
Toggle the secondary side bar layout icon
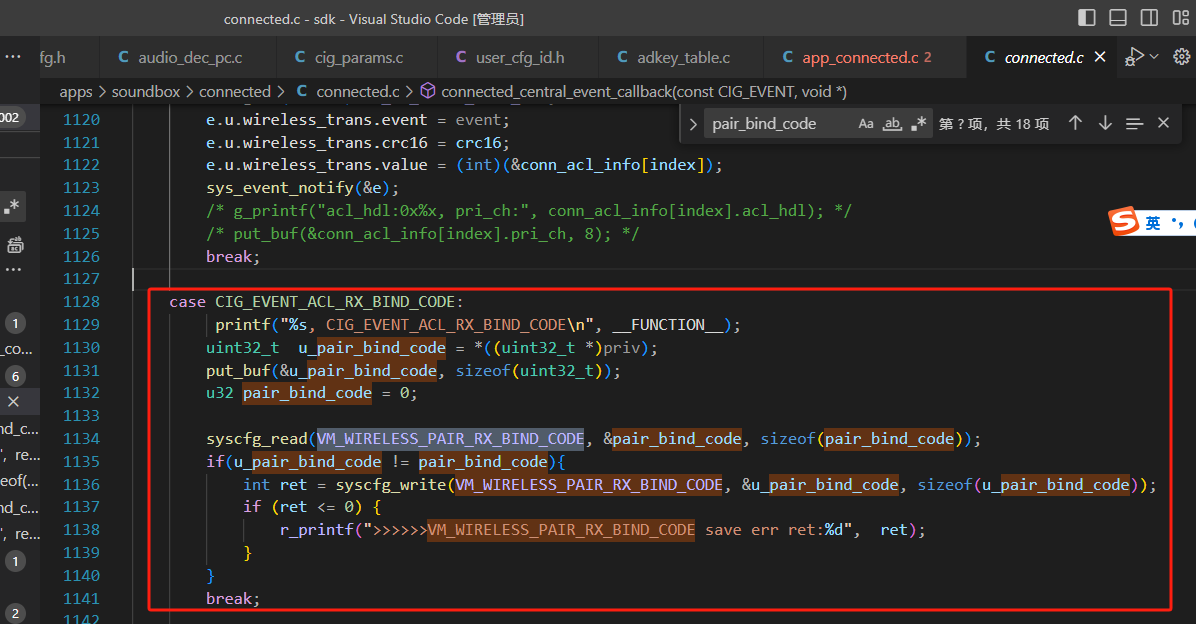click(x=1149, y=18)
